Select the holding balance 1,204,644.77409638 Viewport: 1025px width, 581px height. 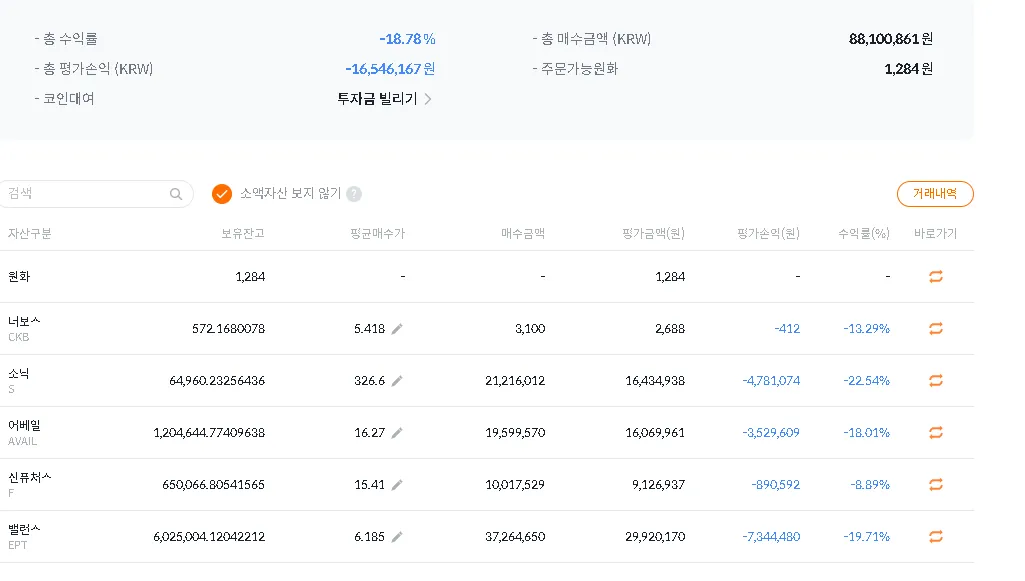tap(209, 433)
